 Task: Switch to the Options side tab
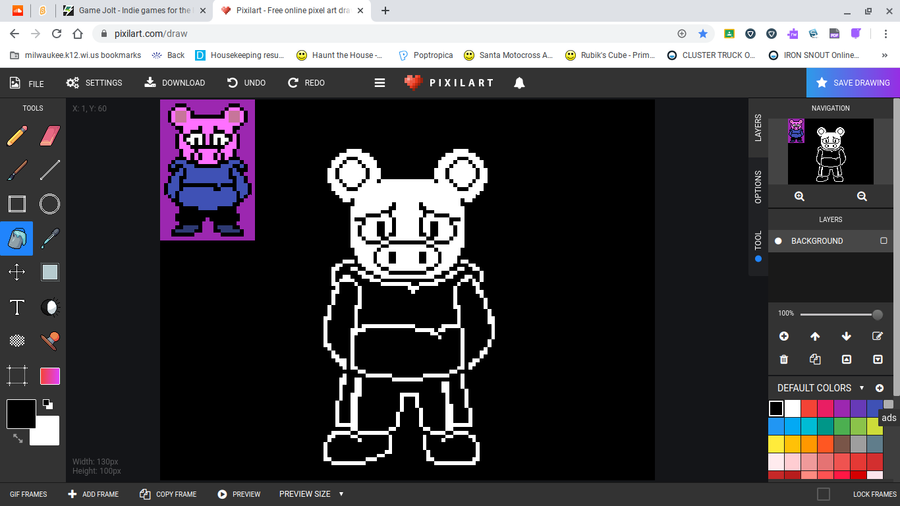[758, 187]
